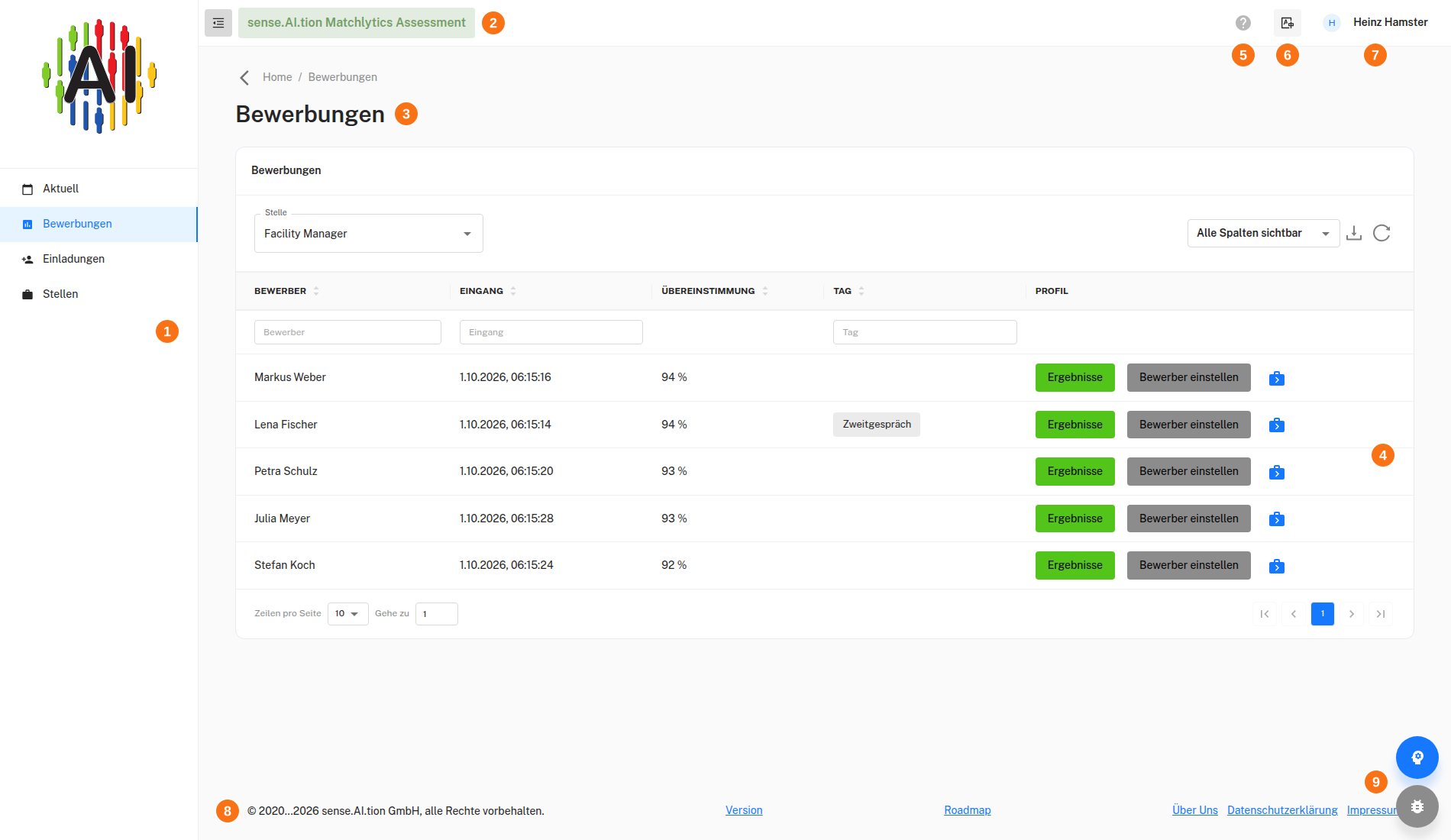The height and width of the screenshot is (840, 1451).
Task: Select Bewerbungen in the sidebar
Action: (99, 224)
